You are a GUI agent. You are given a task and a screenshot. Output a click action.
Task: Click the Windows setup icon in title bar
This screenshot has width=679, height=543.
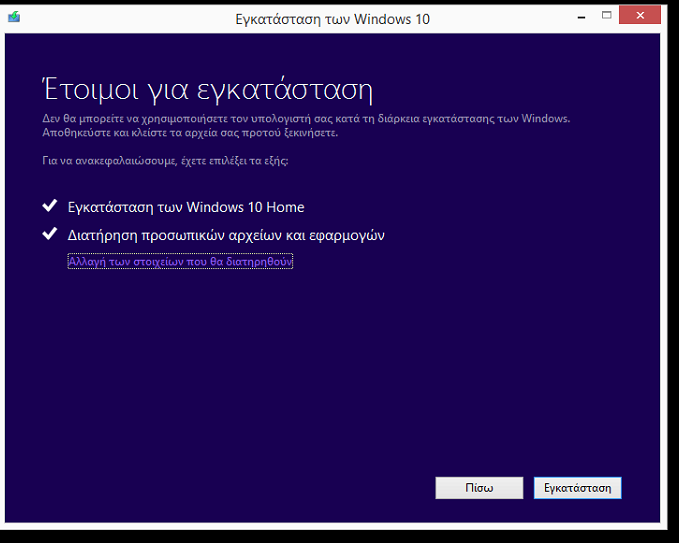[14, 17]
